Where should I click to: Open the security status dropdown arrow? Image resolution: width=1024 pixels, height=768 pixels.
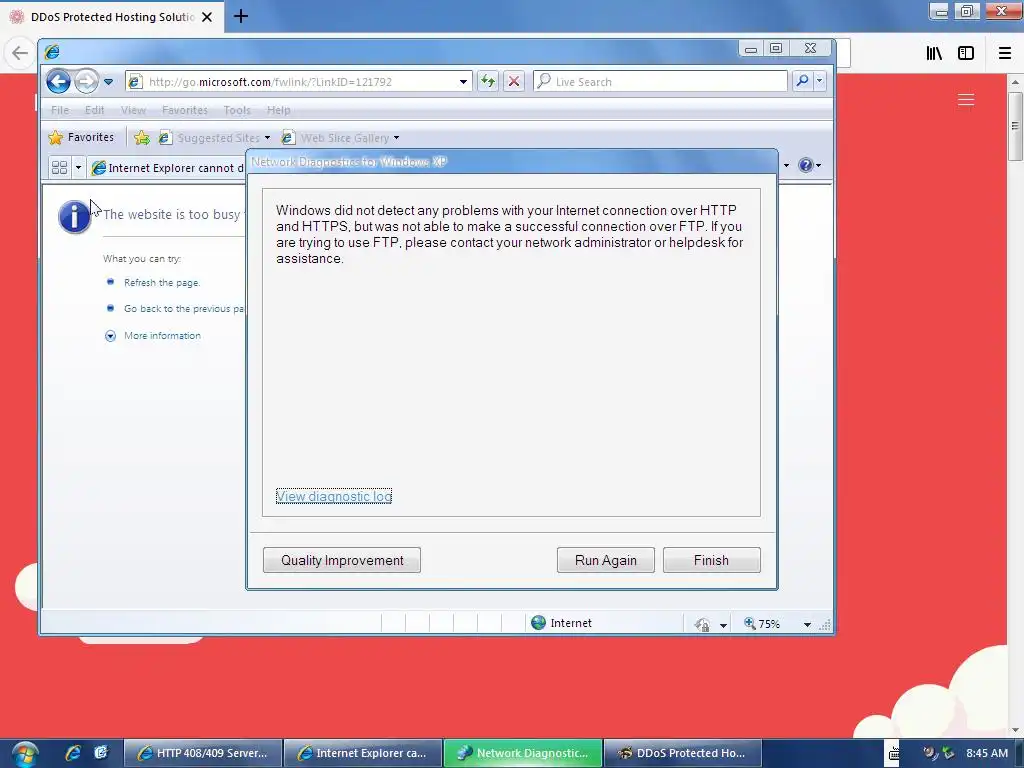click(723, 625)
